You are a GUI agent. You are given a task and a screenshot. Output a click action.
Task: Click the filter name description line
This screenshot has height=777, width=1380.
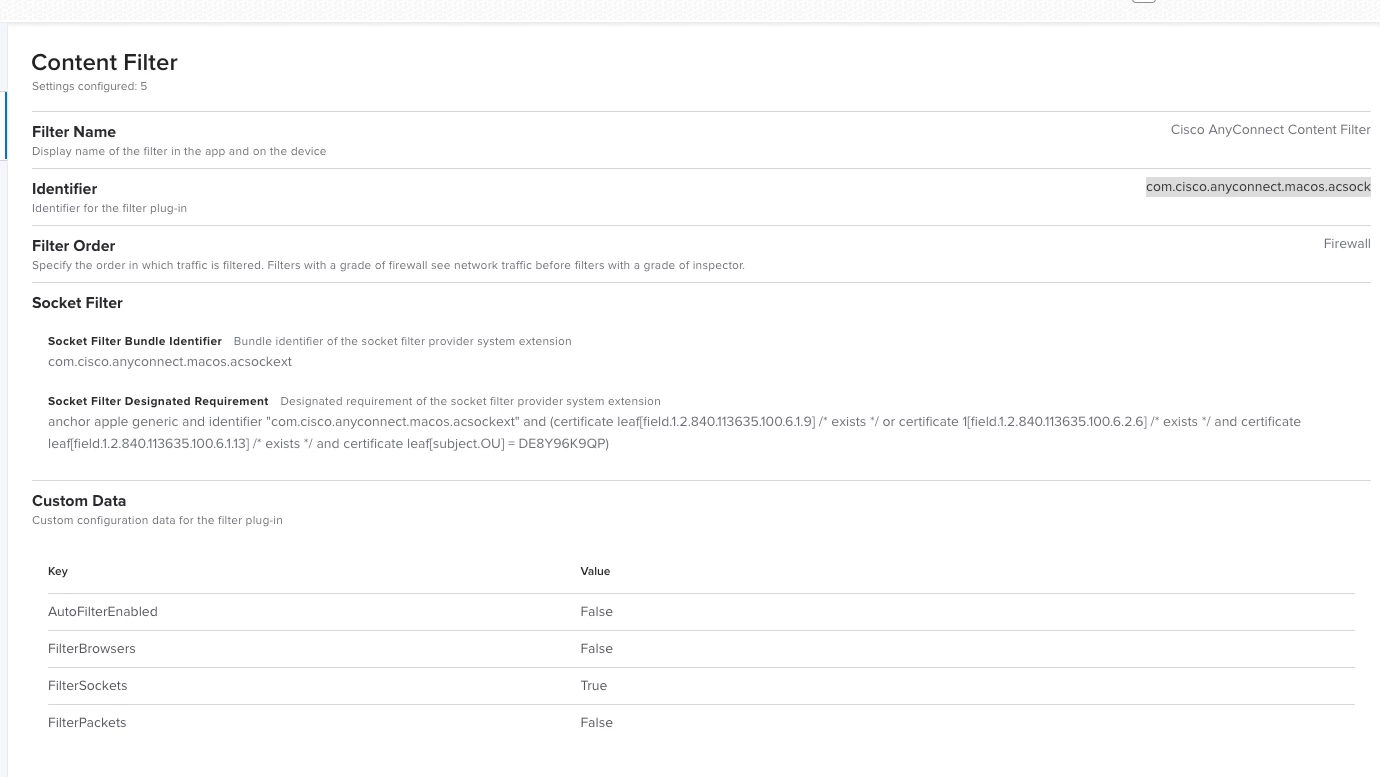coord(179,152)
